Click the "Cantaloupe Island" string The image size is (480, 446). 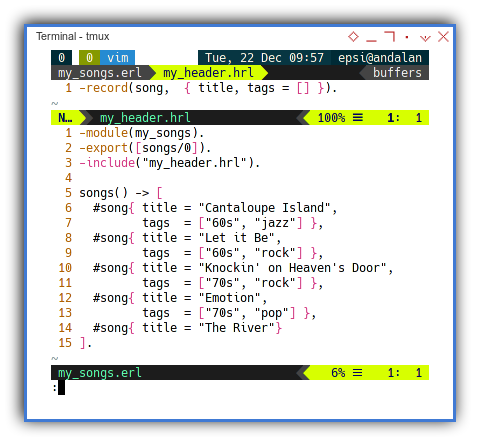[x=264, y=208]
